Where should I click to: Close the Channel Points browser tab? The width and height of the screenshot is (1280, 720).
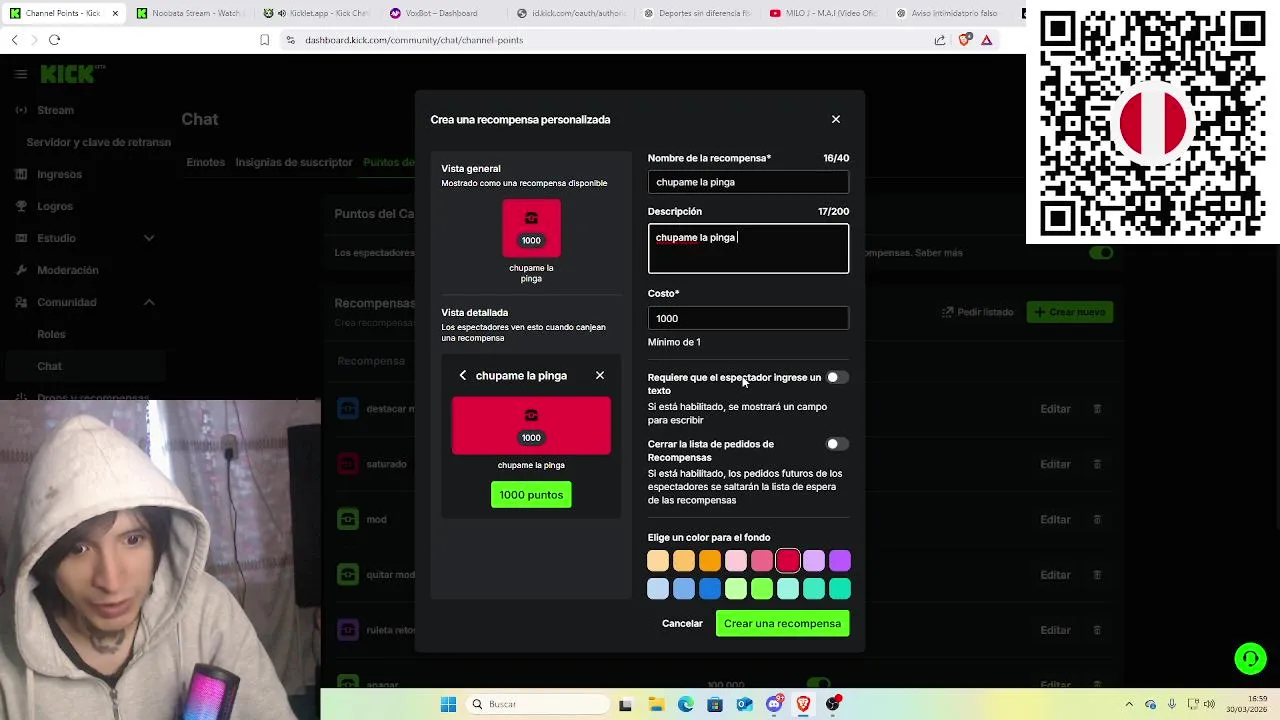pyautogui.click(x=115, y=13)
